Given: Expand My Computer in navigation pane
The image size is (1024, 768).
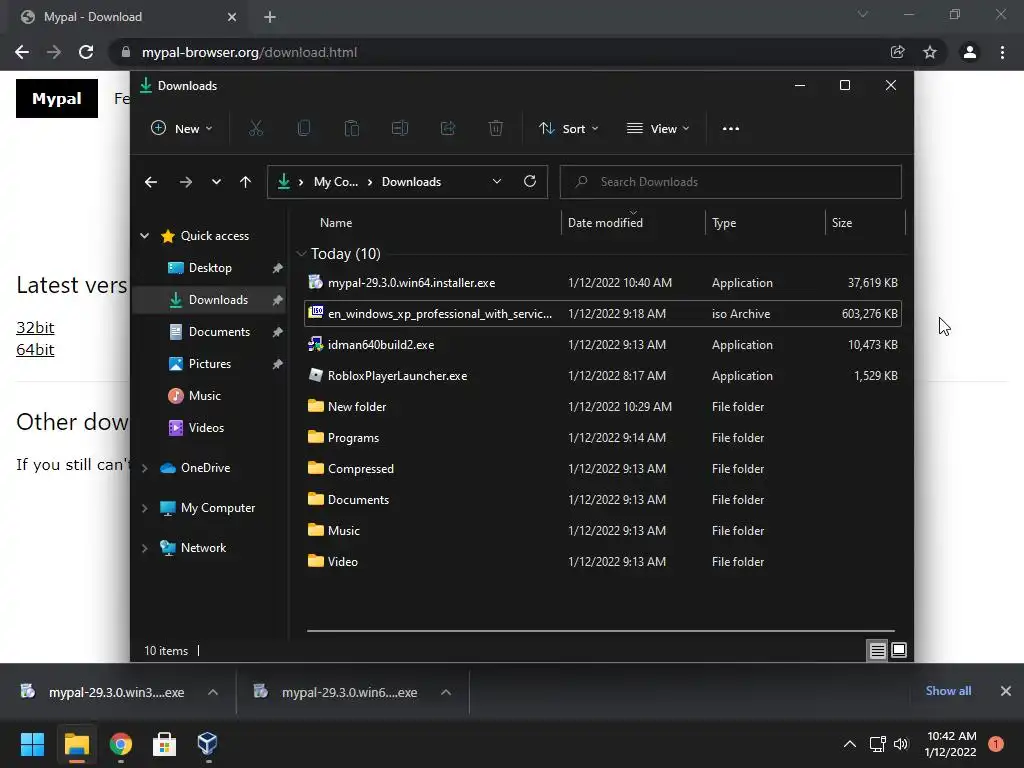Looking at the screenshot, I should [x=144, y=508].
